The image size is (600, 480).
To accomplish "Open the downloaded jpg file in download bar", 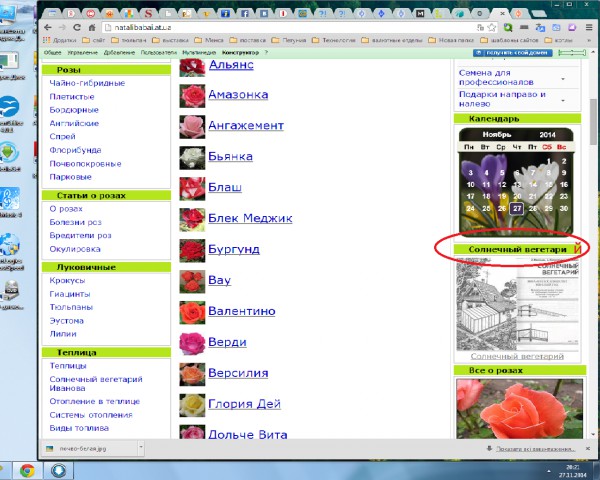I will [89, 448].
